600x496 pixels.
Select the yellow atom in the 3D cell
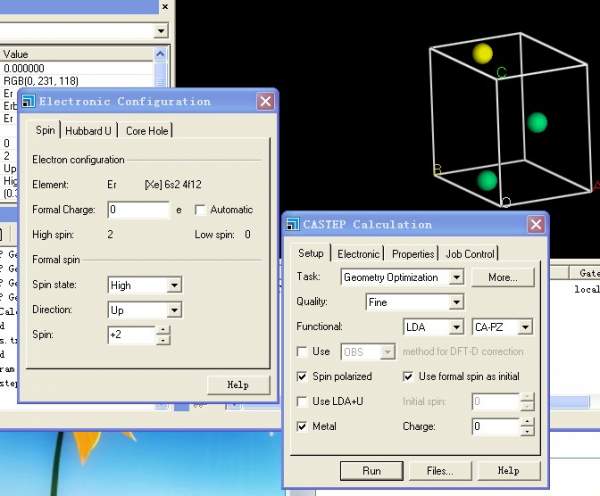(x=482, y=53)
